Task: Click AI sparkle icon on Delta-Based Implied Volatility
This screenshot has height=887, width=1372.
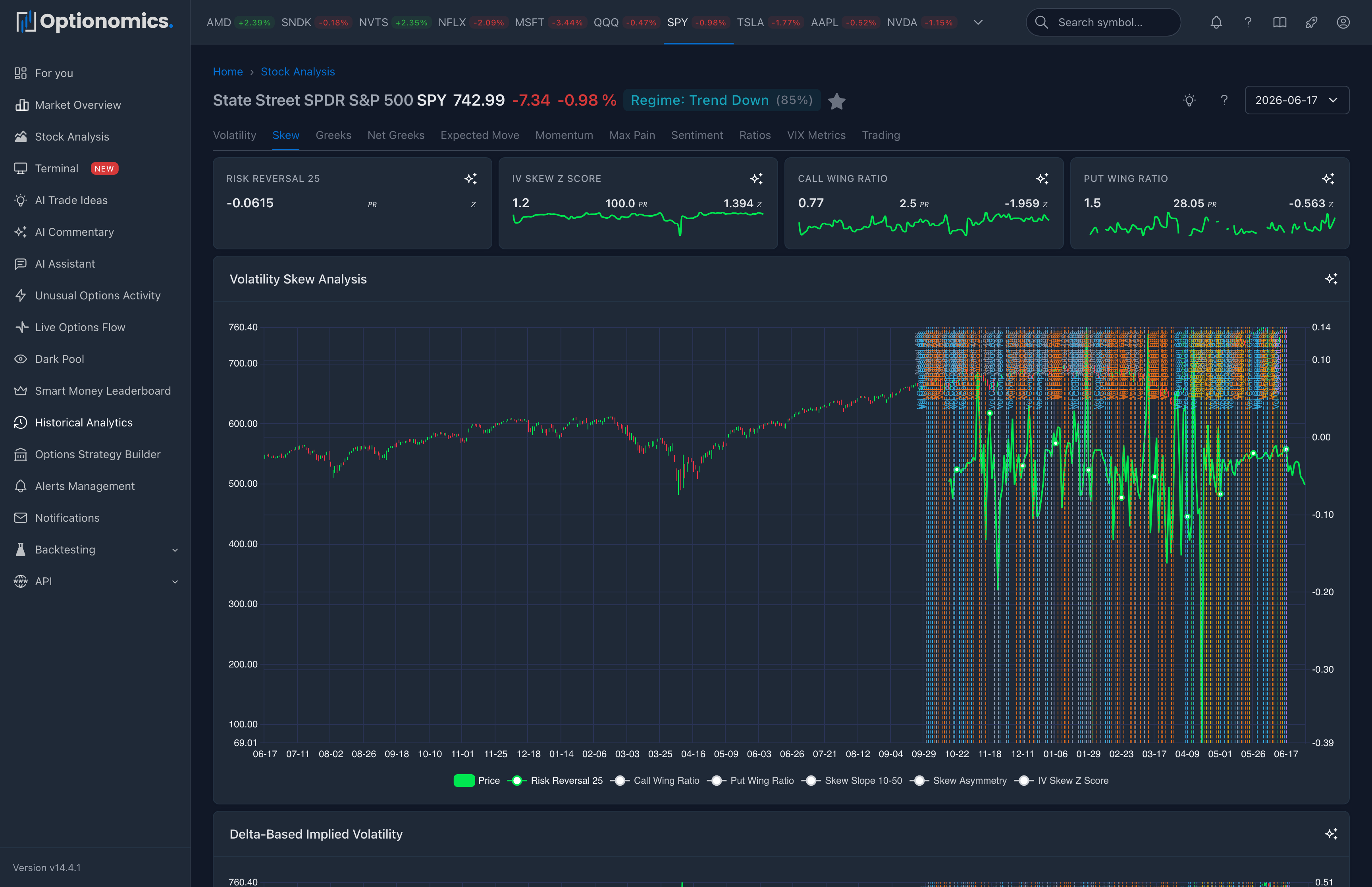Action: tap(1331, 834)
